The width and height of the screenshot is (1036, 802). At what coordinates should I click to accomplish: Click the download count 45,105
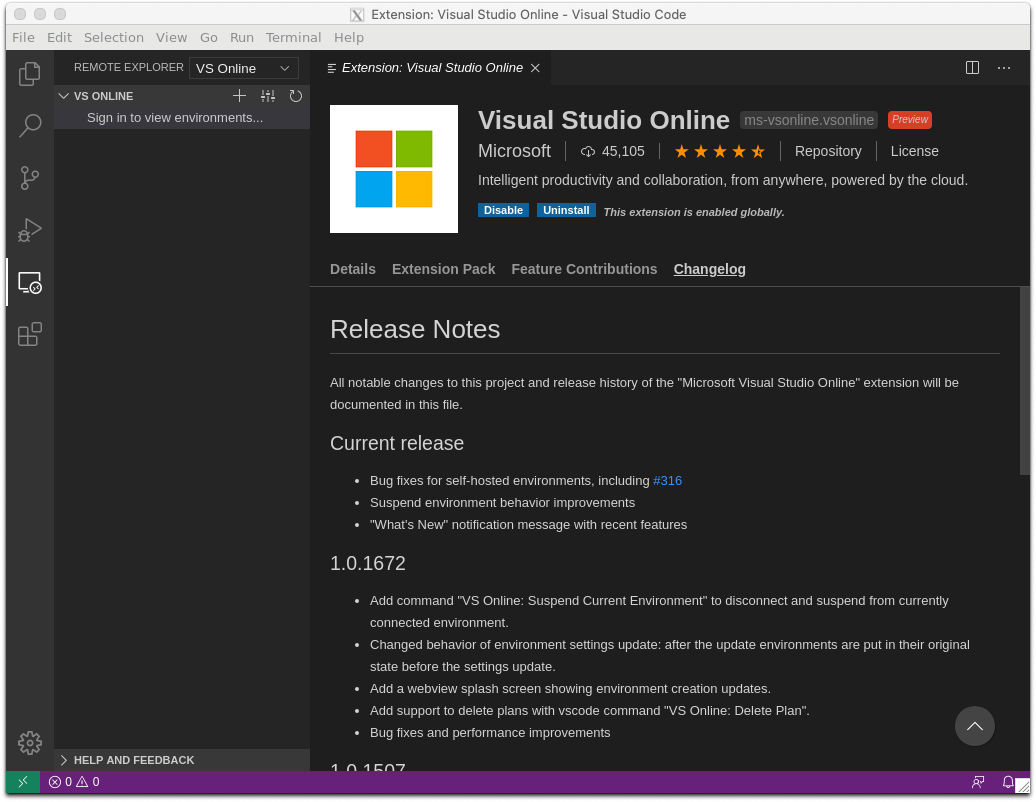(612, 151)
